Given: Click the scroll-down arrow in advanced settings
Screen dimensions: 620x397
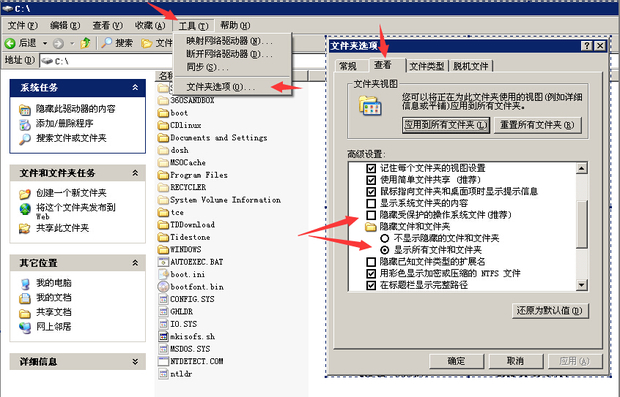Looking at the screenshot, I should pos(582,284).
